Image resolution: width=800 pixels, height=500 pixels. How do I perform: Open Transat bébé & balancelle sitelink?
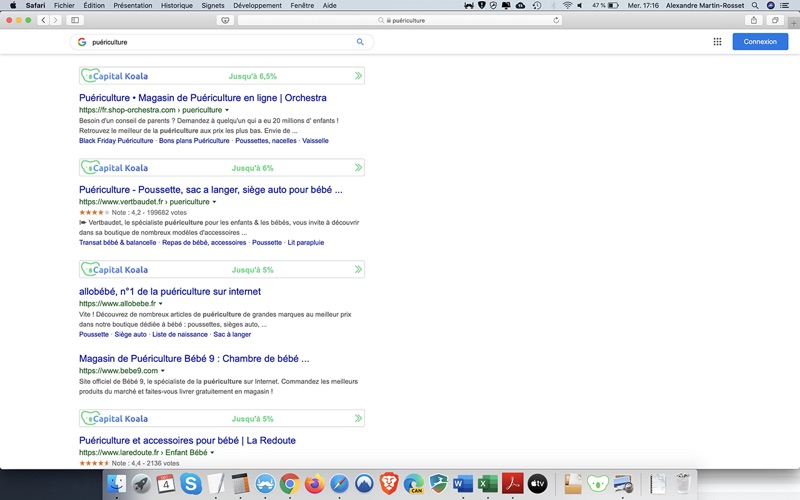117,243
